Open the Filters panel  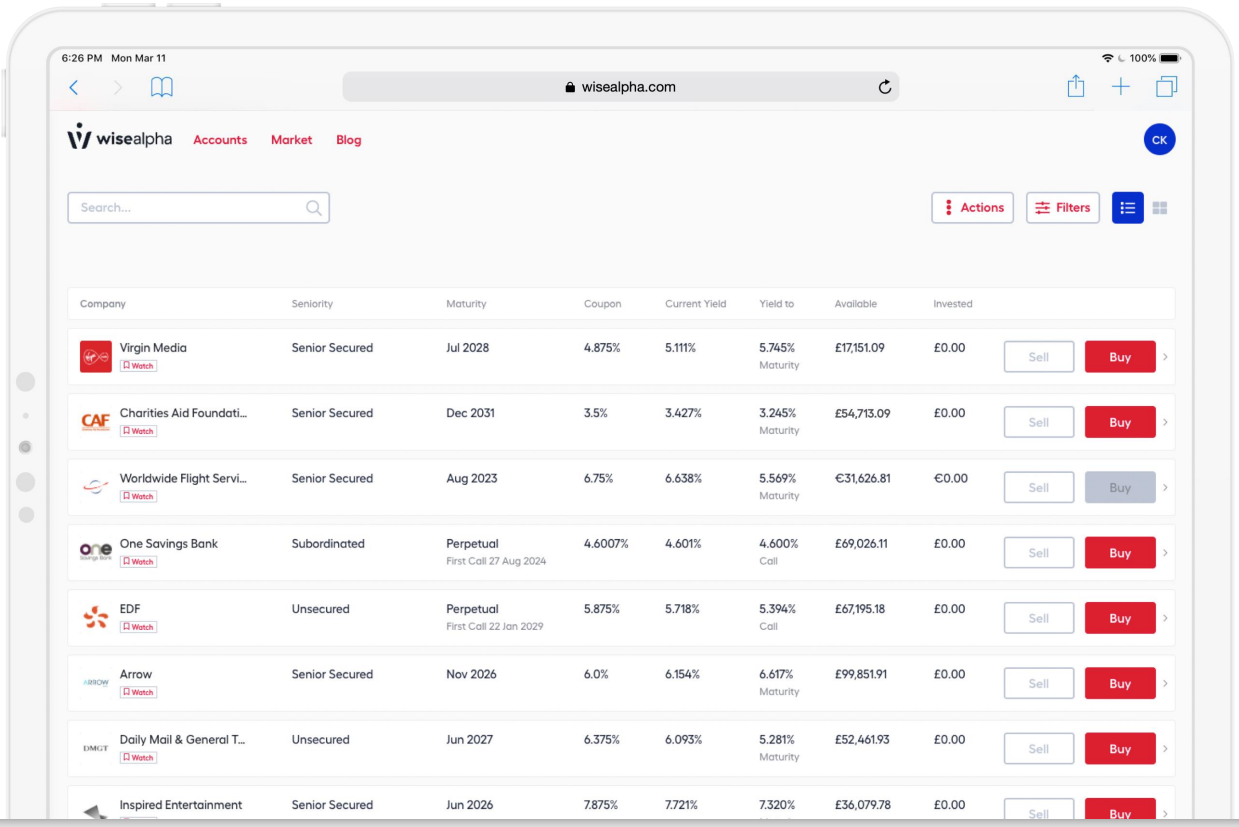point(1063,208)
